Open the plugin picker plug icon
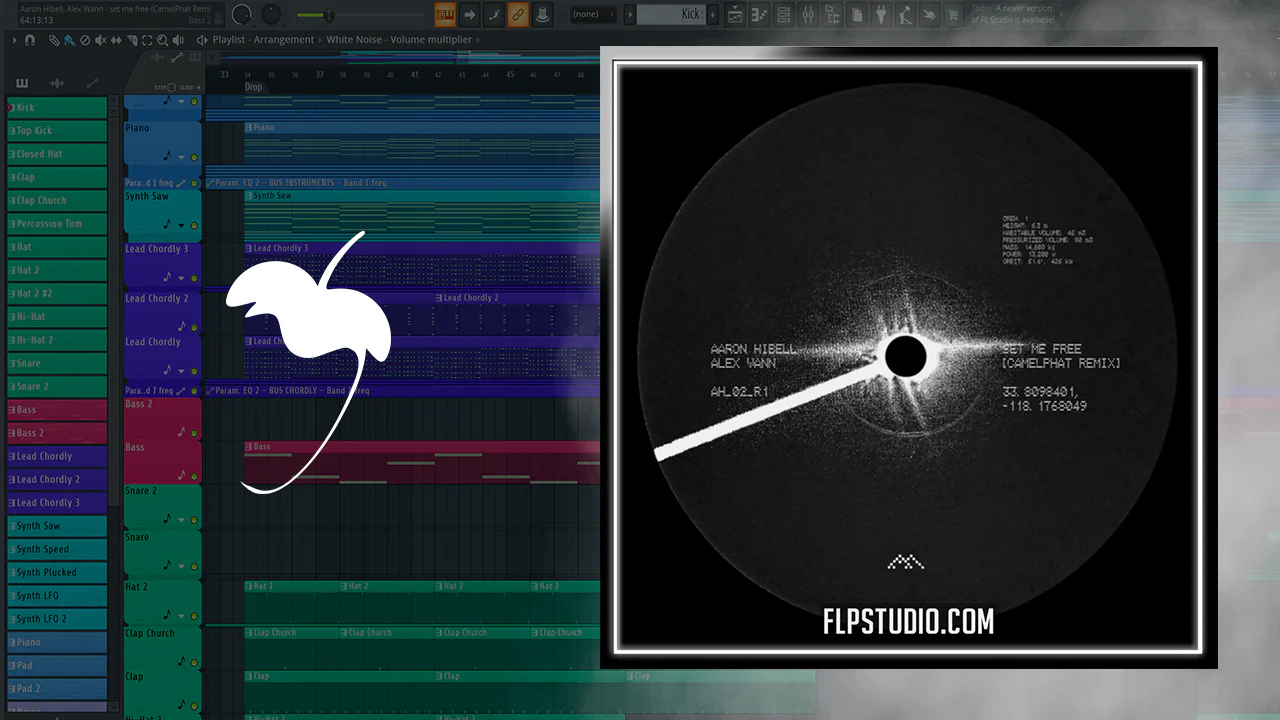 pos(881,14)
